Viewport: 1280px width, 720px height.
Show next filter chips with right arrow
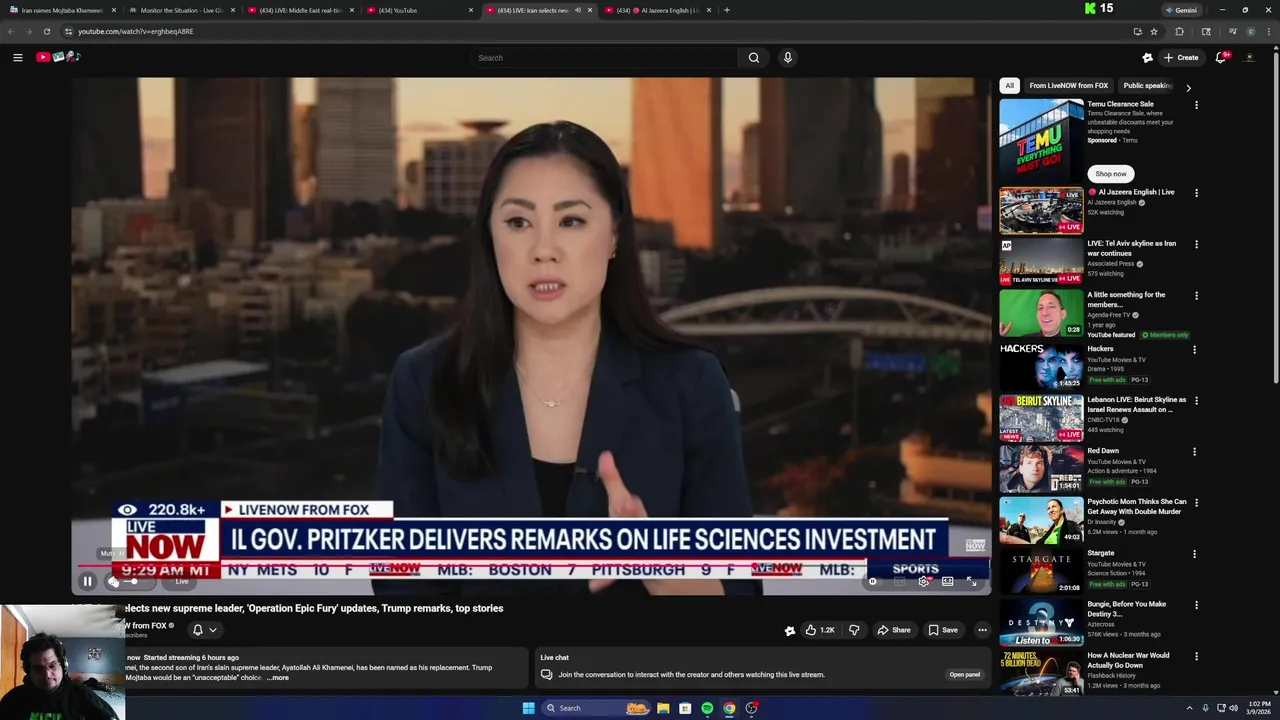pos(1188,87)
